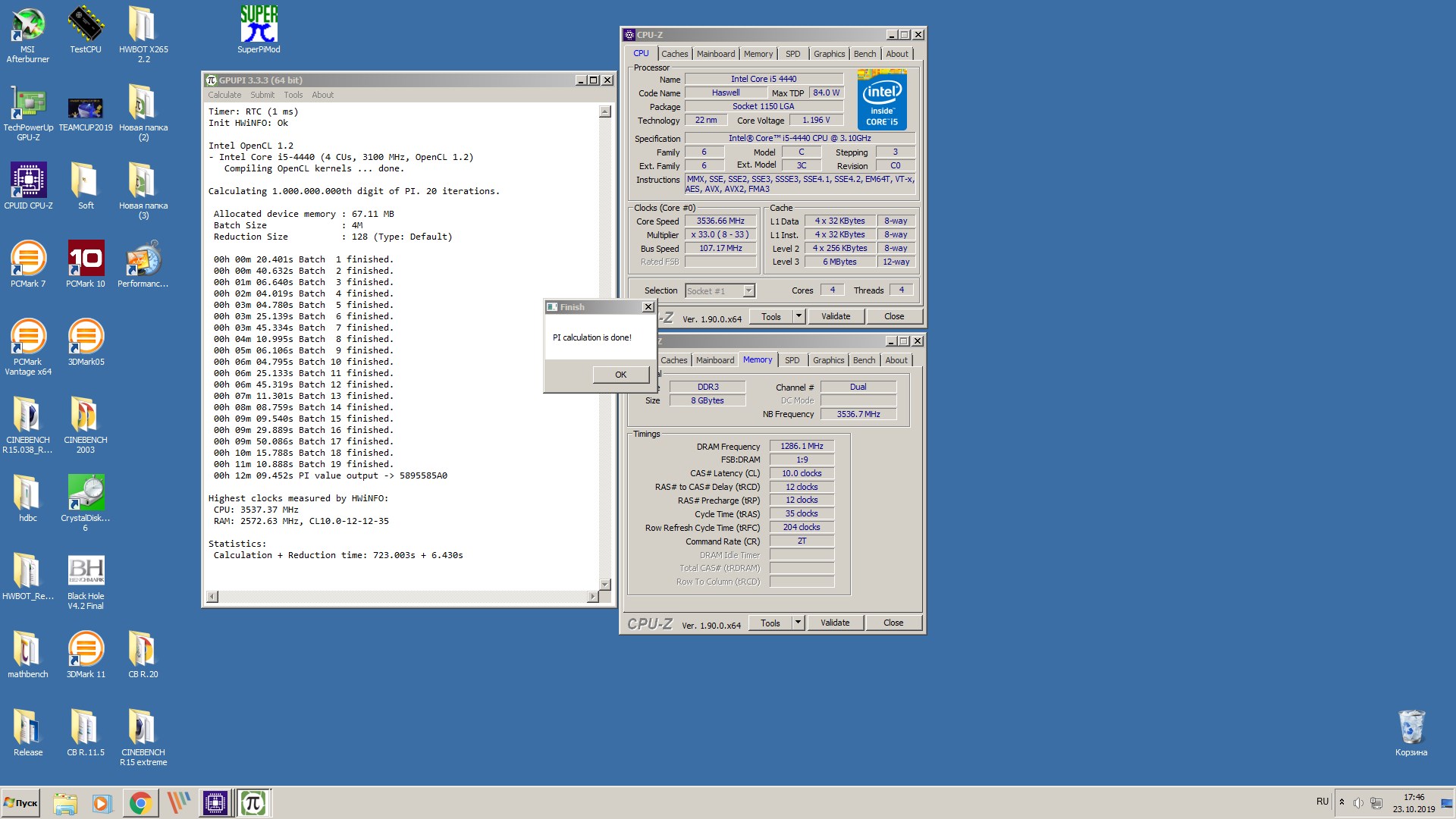Close the Finish dialog
Screen dimensions: 1456x819
pyautogui.click(x=648, y=307)
